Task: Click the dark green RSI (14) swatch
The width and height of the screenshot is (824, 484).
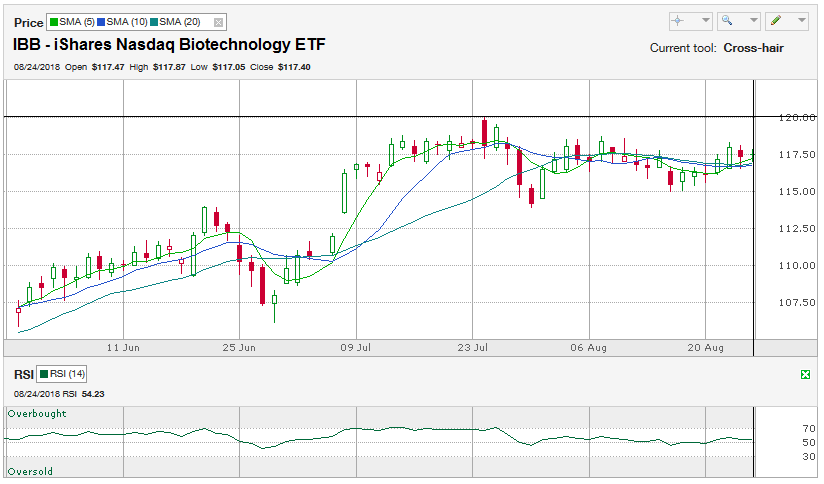Action: (44, 374)
